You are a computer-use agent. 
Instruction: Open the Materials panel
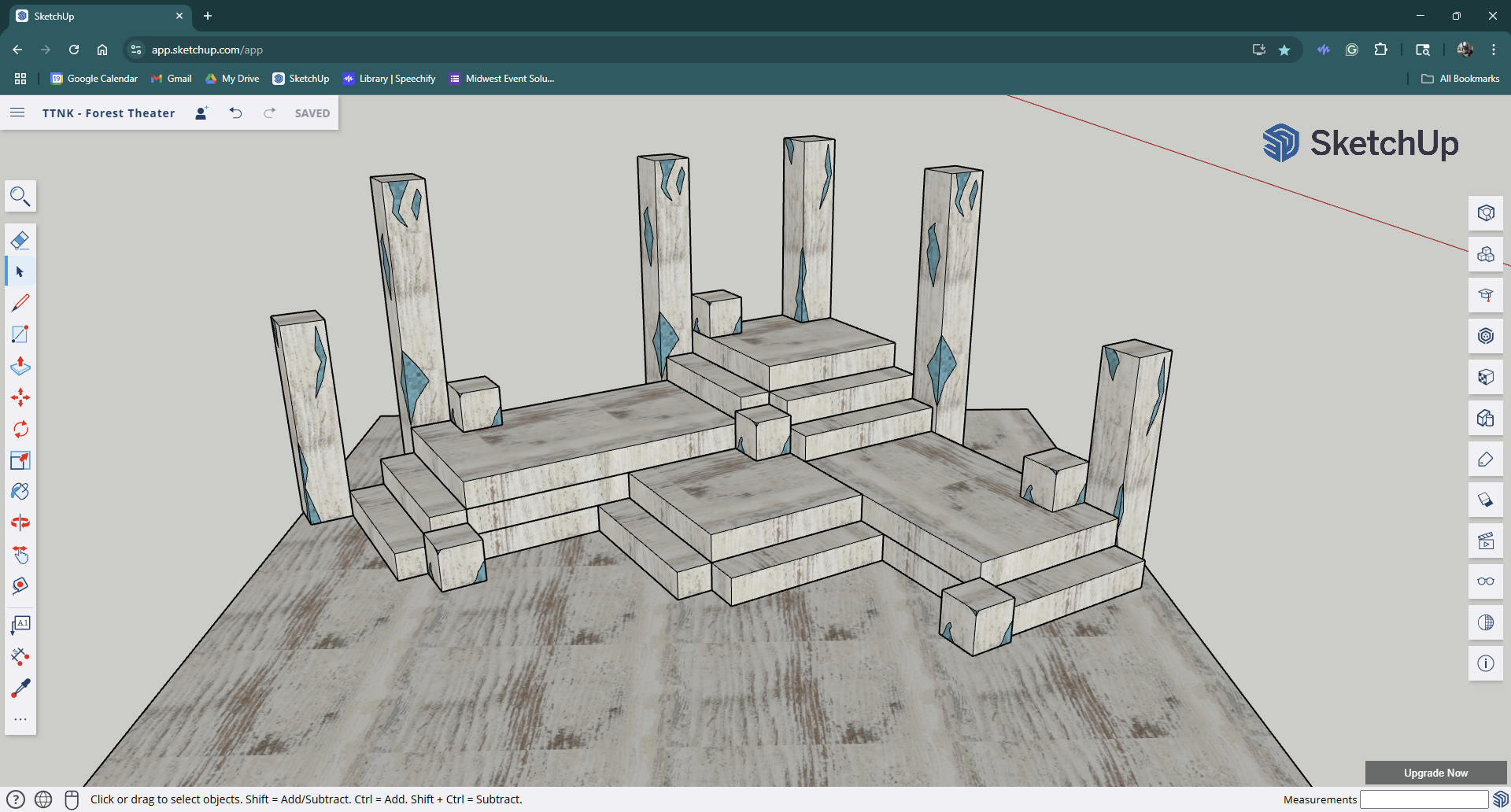pos(1486,377)
